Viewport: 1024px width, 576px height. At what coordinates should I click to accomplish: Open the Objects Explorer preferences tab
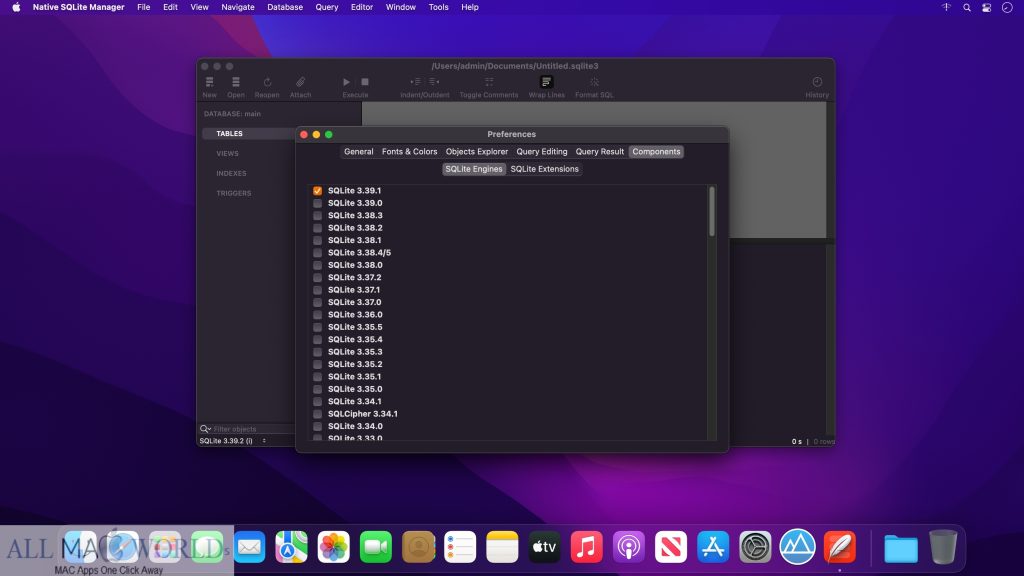pyautogui.click(x=477, y=152)
